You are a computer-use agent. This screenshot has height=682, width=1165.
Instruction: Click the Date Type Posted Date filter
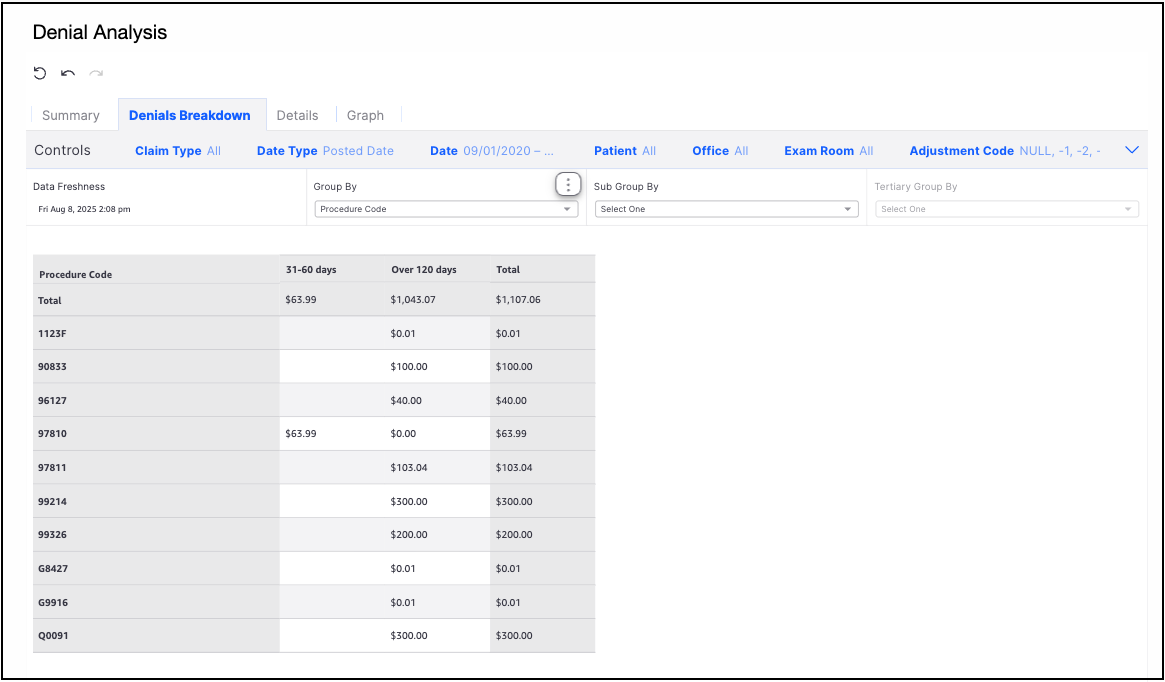pos(325,151)
